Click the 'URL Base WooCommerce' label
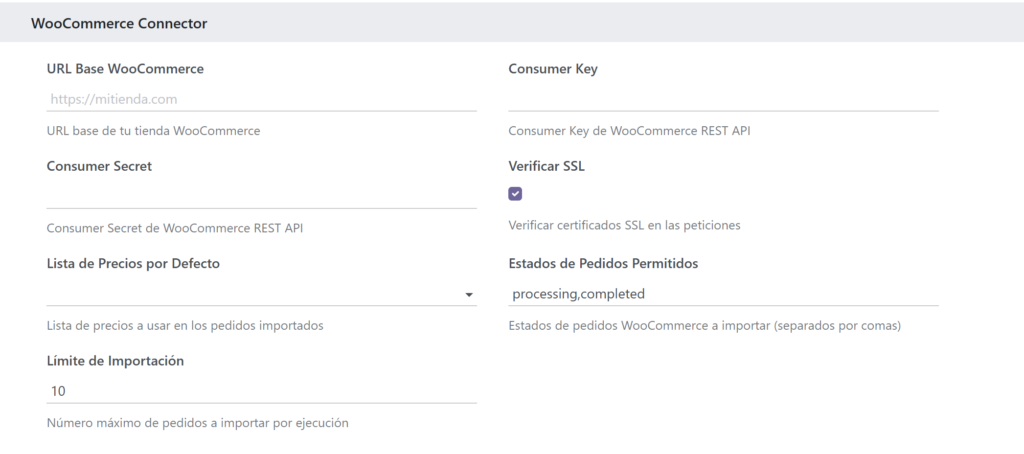Viewport: 1024px width, 454px height. [x=125, y=69]
